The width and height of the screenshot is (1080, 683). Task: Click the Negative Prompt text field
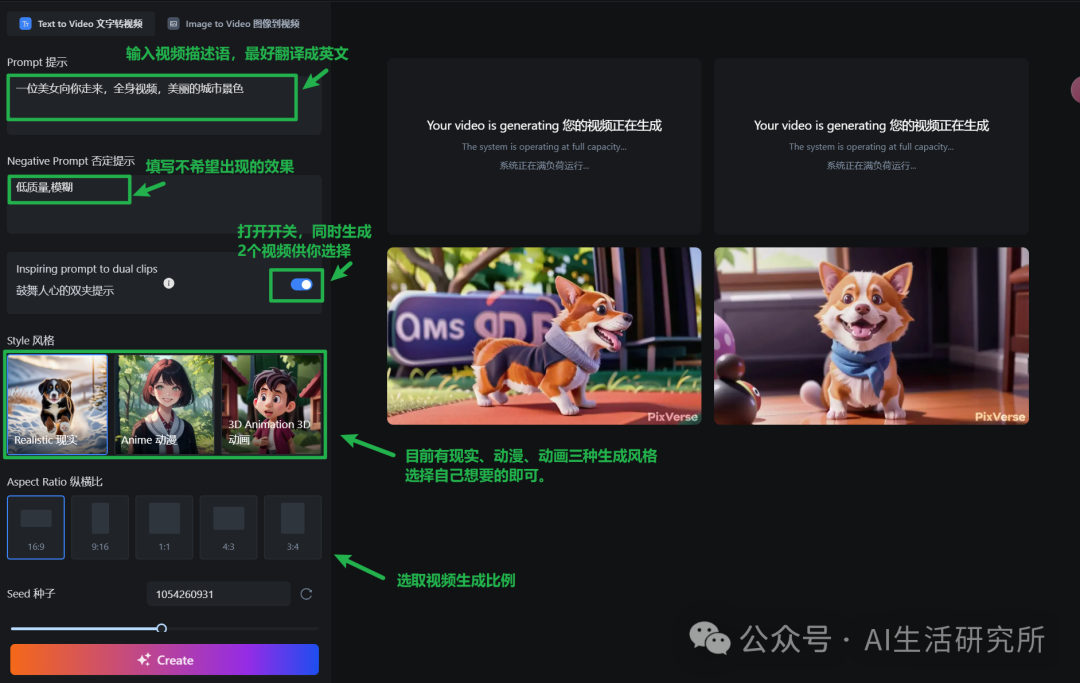(x=164, y=204)
